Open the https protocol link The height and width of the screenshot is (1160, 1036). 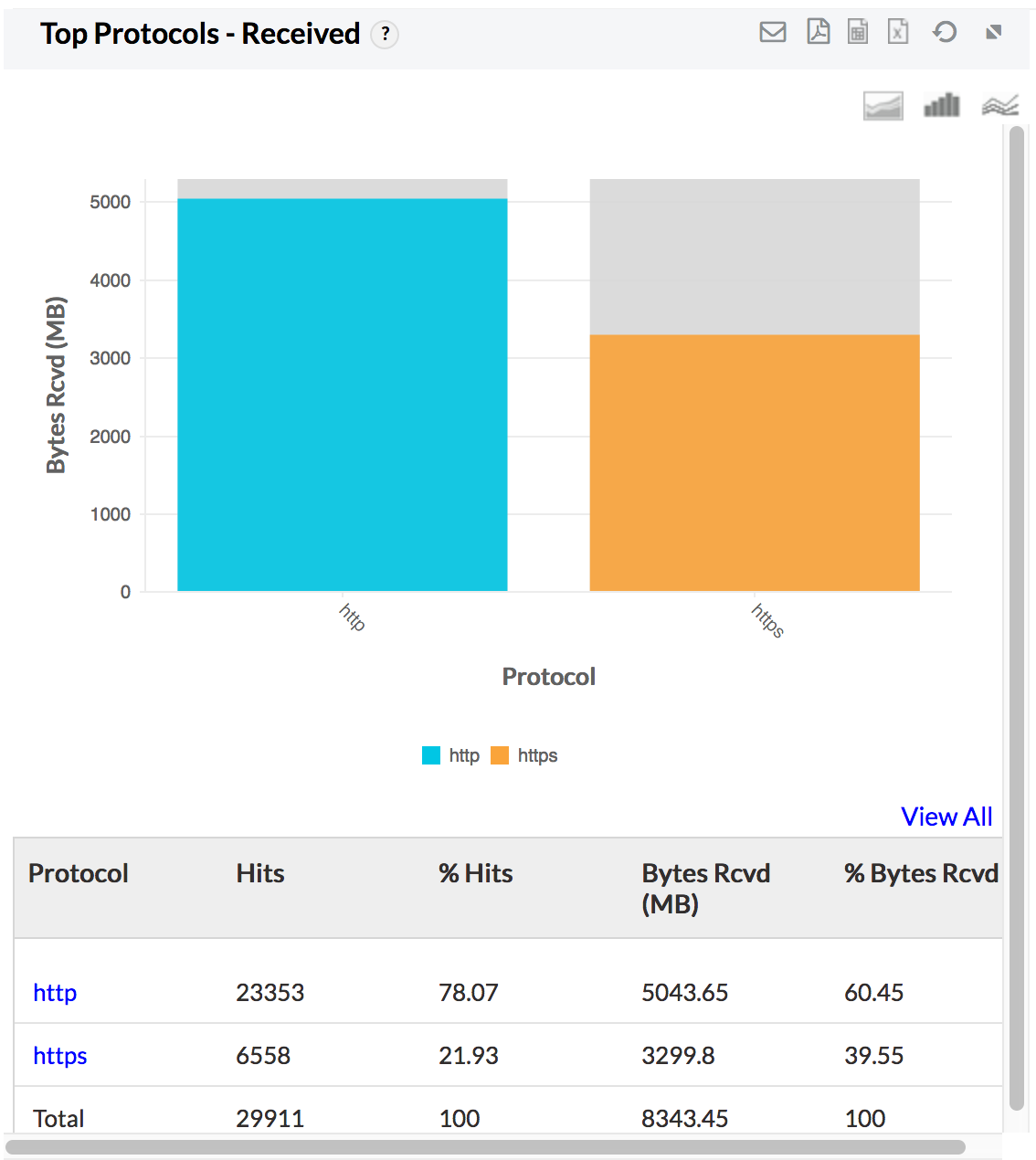60,1056
